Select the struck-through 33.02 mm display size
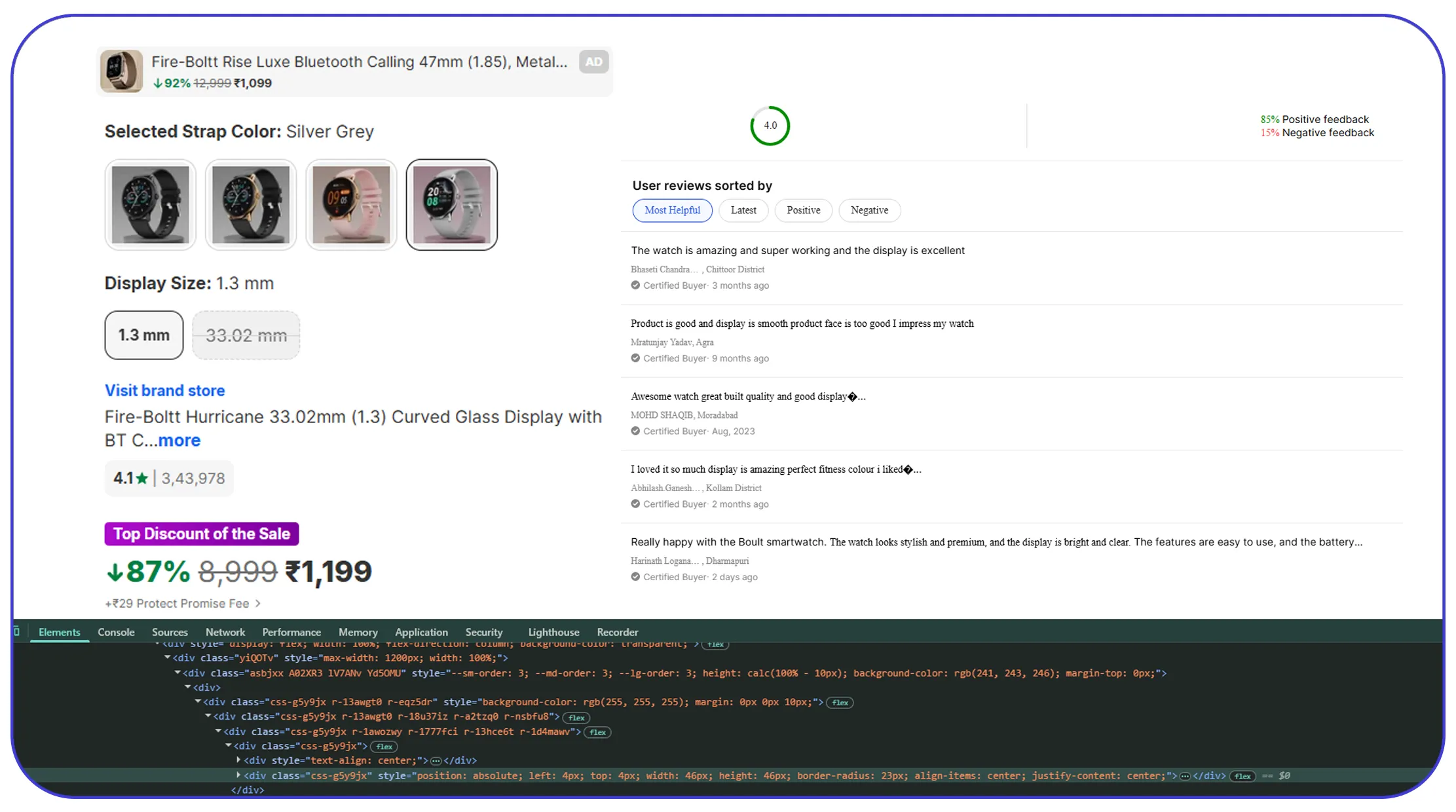Image resolution: width=1456 pixels, height=812 pixels. tap(246, 335)
